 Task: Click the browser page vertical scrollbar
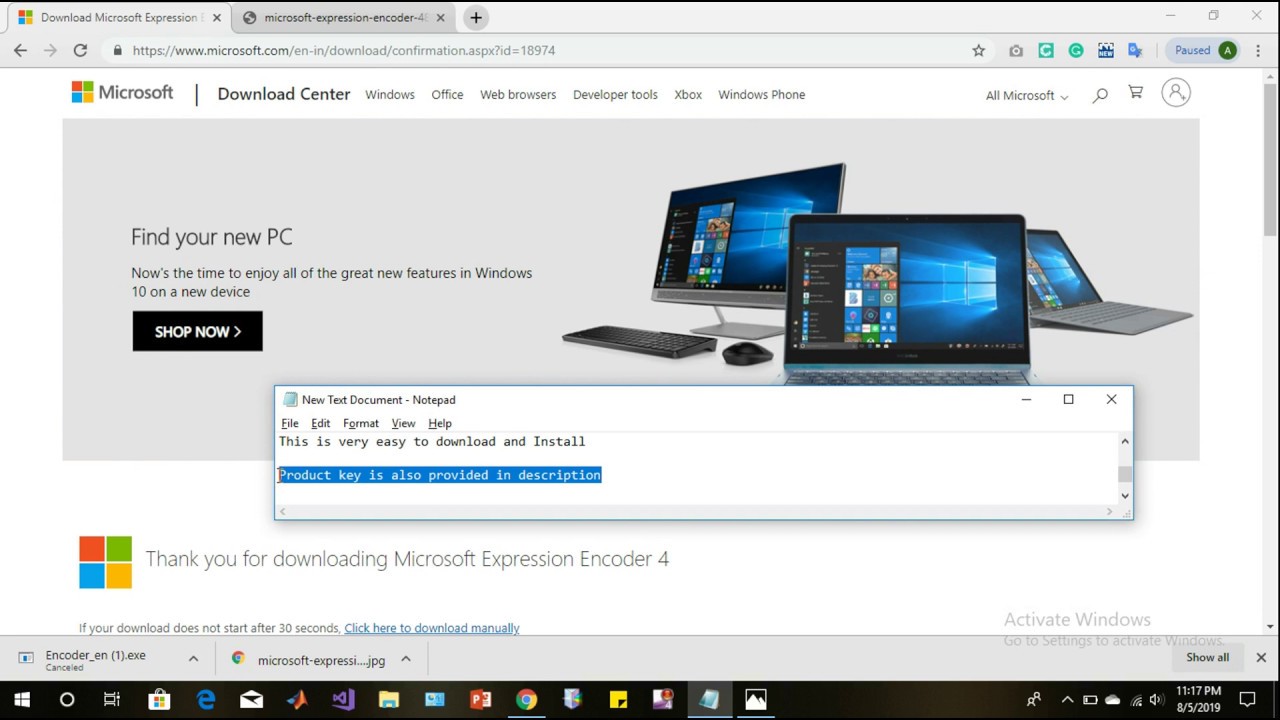[x=1271, y=160]
